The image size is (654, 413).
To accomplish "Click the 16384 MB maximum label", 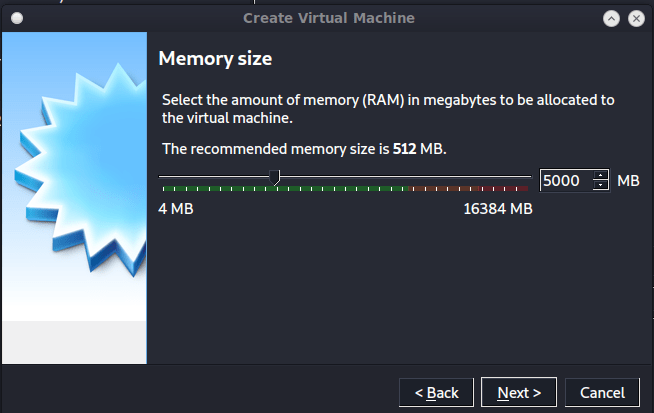I will click(x=497, y=209).
